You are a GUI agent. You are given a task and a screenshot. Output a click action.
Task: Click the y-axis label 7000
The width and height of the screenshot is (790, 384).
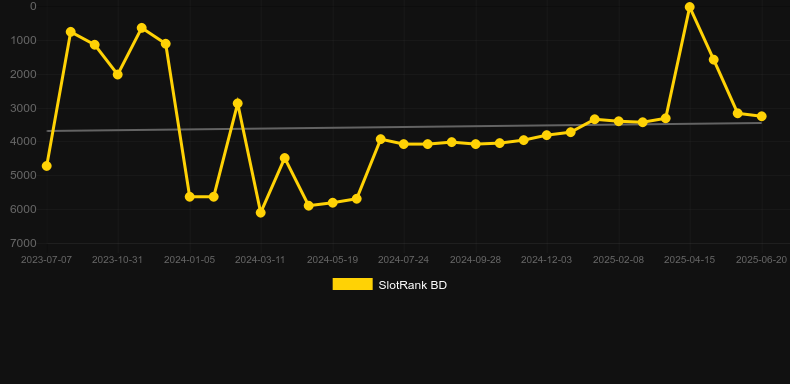24,243
